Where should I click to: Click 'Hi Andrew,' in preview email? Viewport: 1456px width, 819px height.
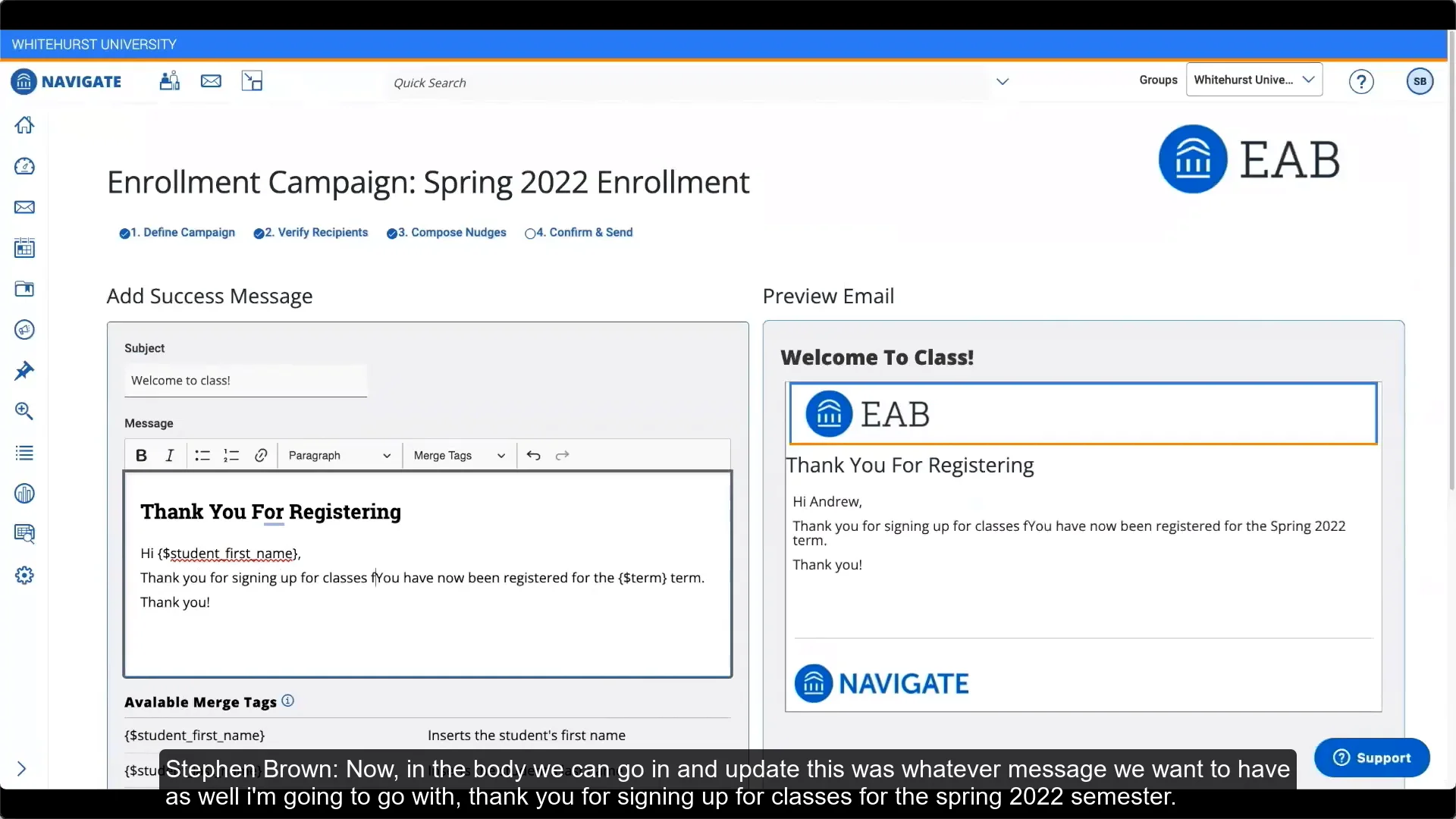pos(827,502)
